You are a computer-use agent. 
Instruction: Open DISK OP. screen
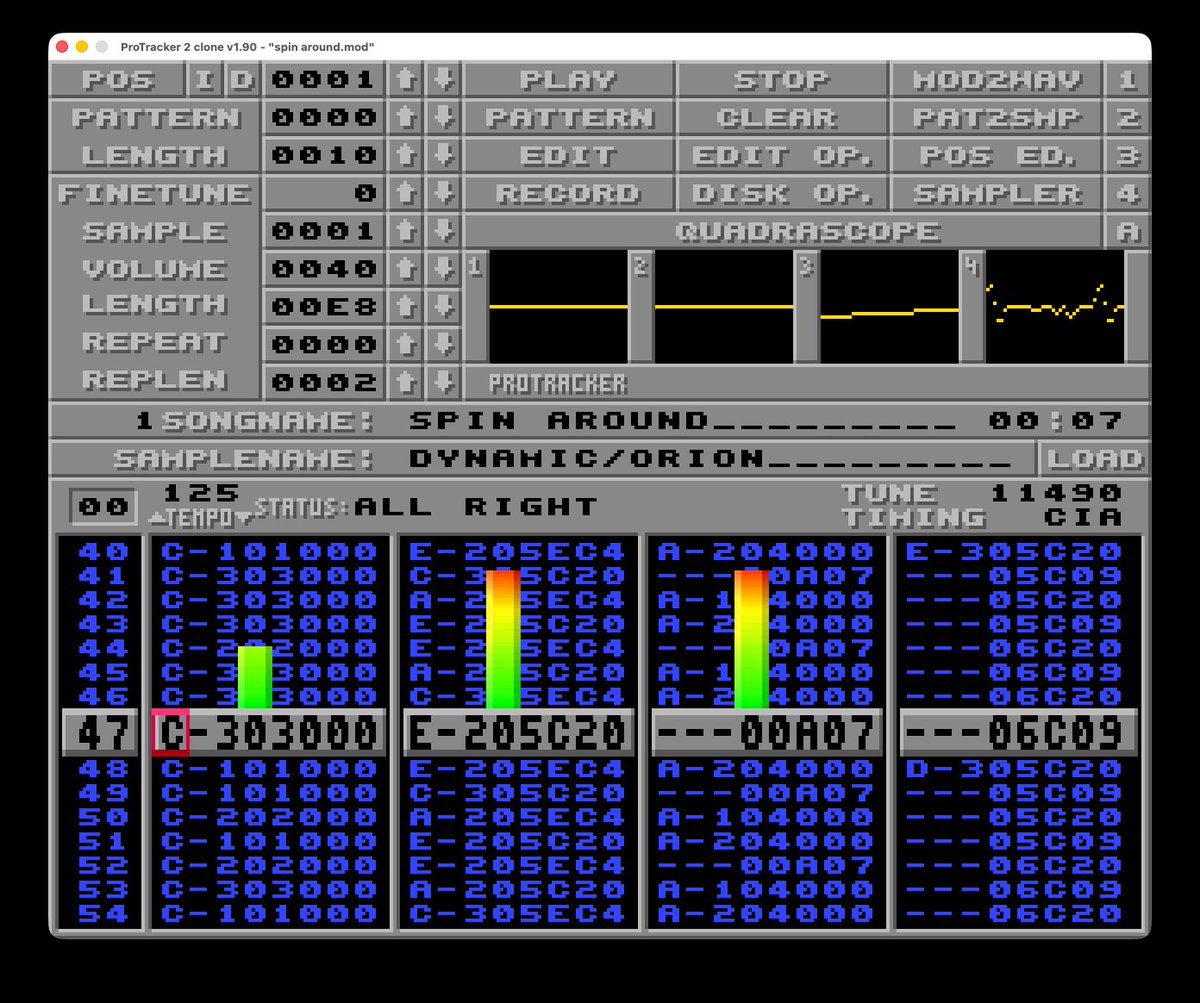point(782,194)
